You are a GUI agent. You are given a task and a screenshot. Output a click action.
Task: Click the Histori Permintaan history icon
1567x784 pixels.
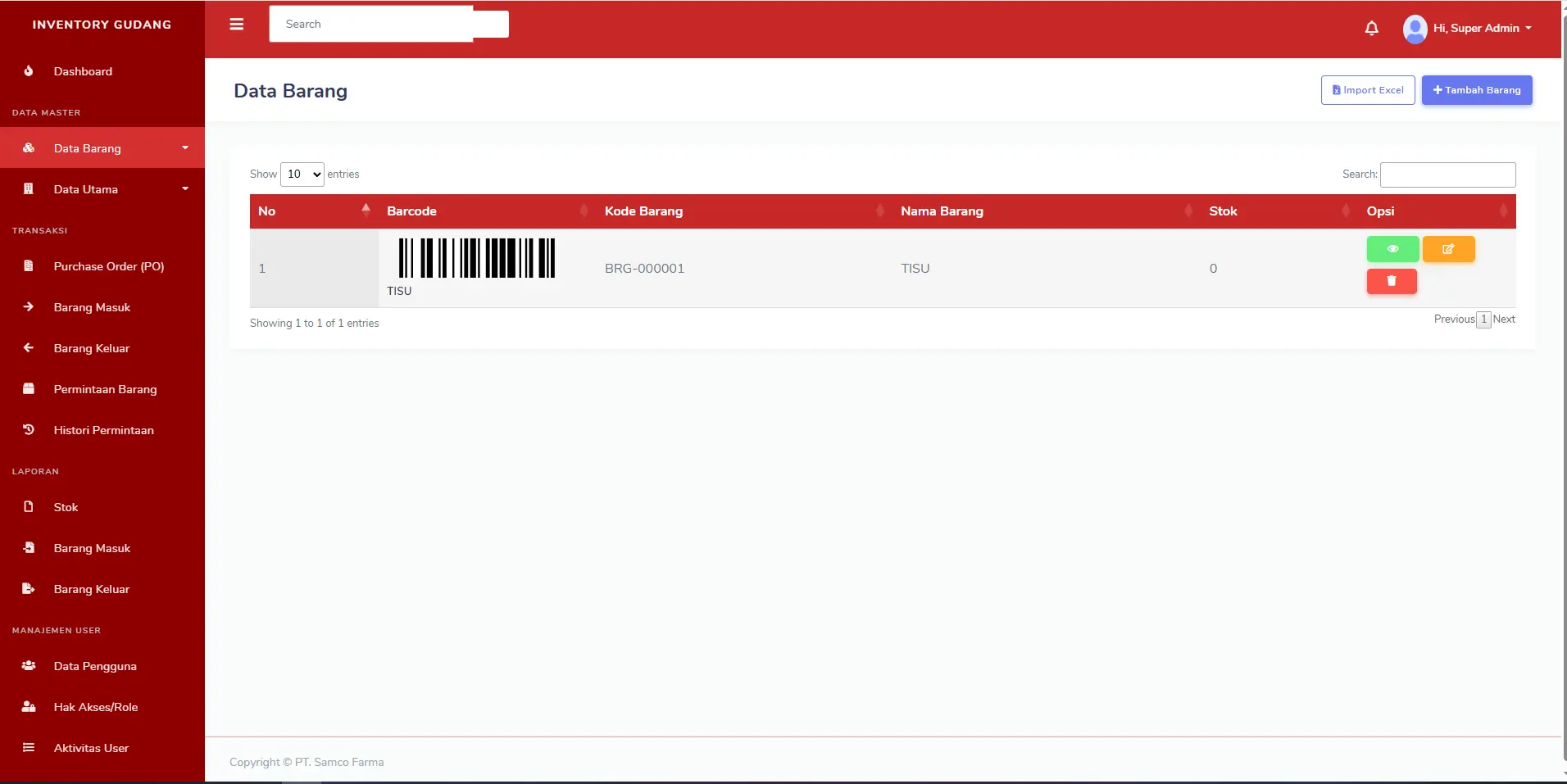(29, 430)
